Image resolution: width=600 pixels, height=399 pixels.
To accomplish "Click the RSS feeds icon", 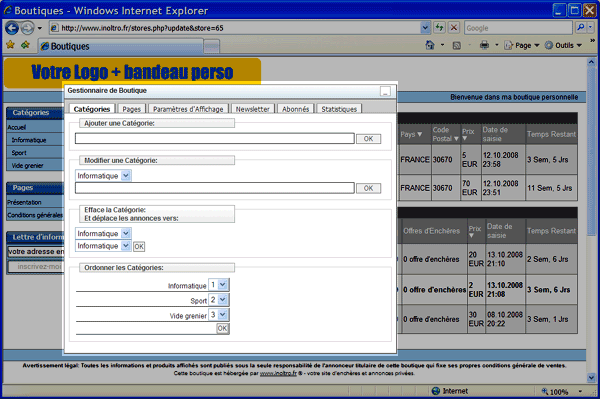I will [457, 46].
